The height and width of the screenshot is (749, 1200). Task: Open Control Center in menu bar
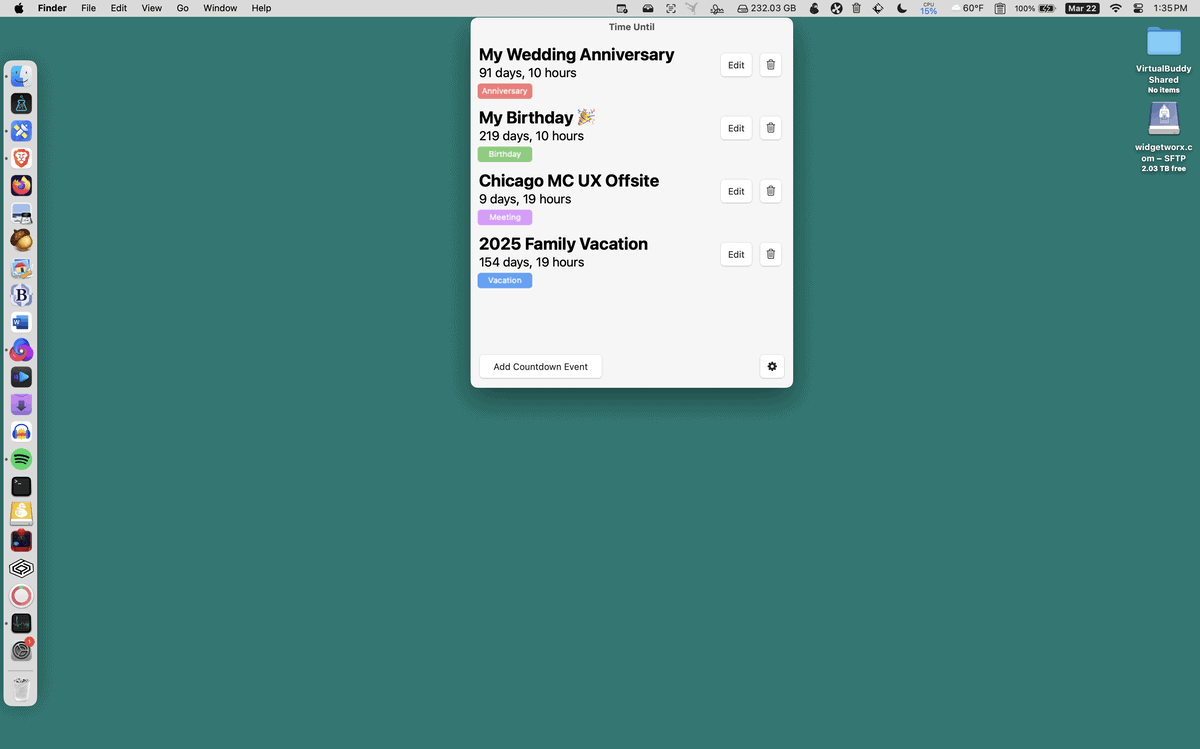tap(1138, 8)
